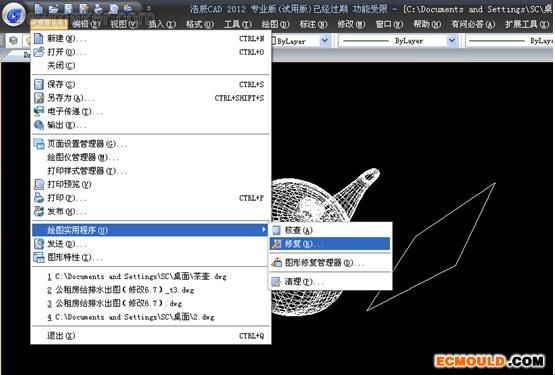Choose 发送(D)... from the File menu

(150, 244)
